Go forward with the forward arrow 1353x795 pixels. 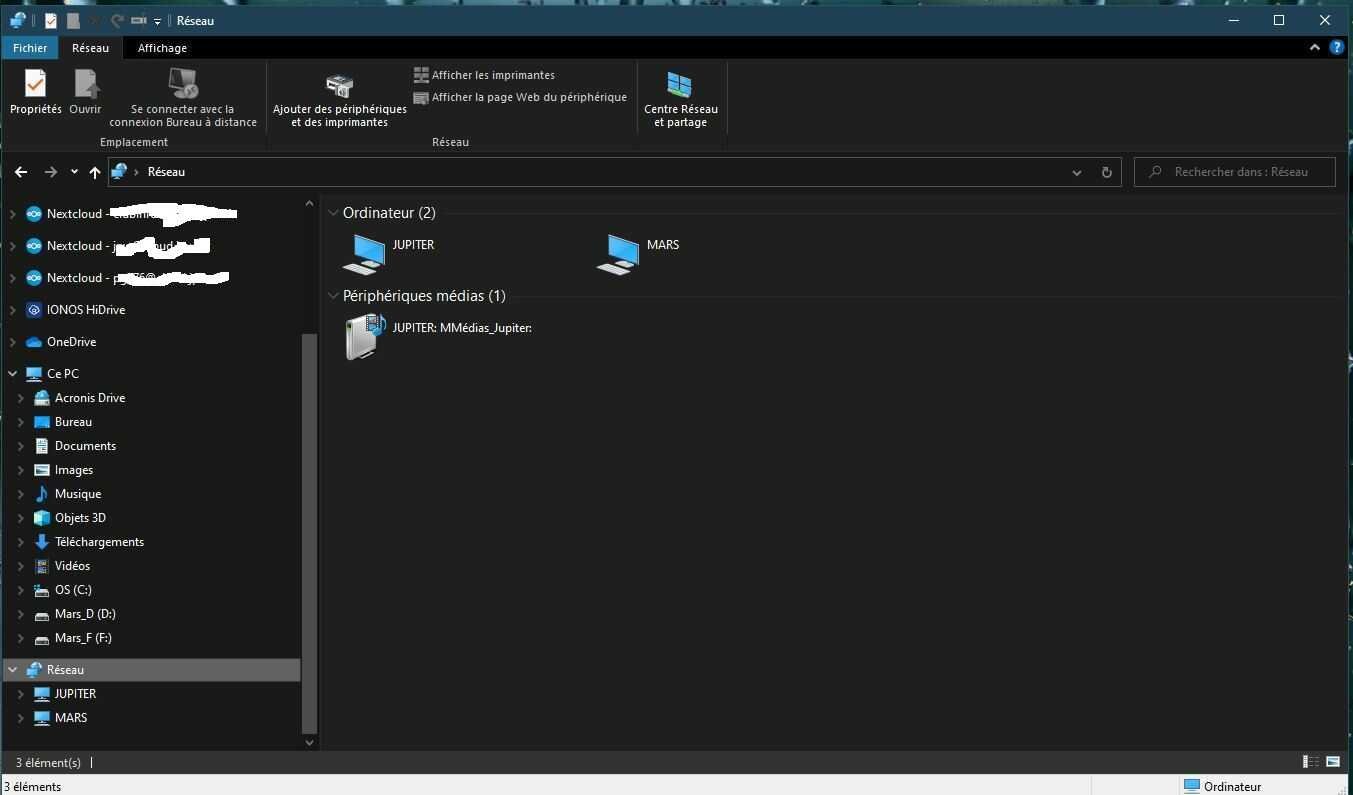click(x=51, y=172)
